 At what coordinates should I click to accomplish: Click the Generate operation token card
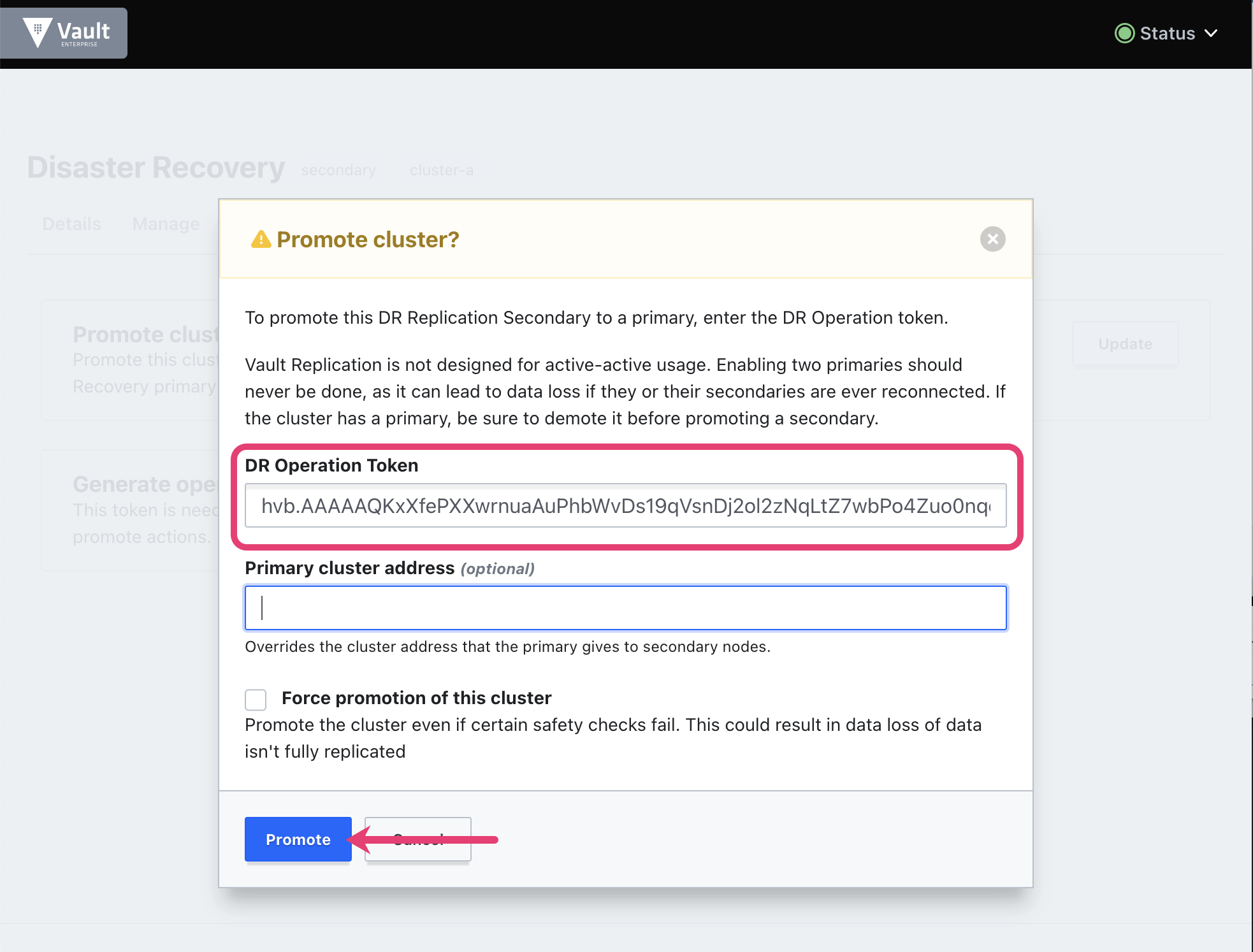[127, 510]
